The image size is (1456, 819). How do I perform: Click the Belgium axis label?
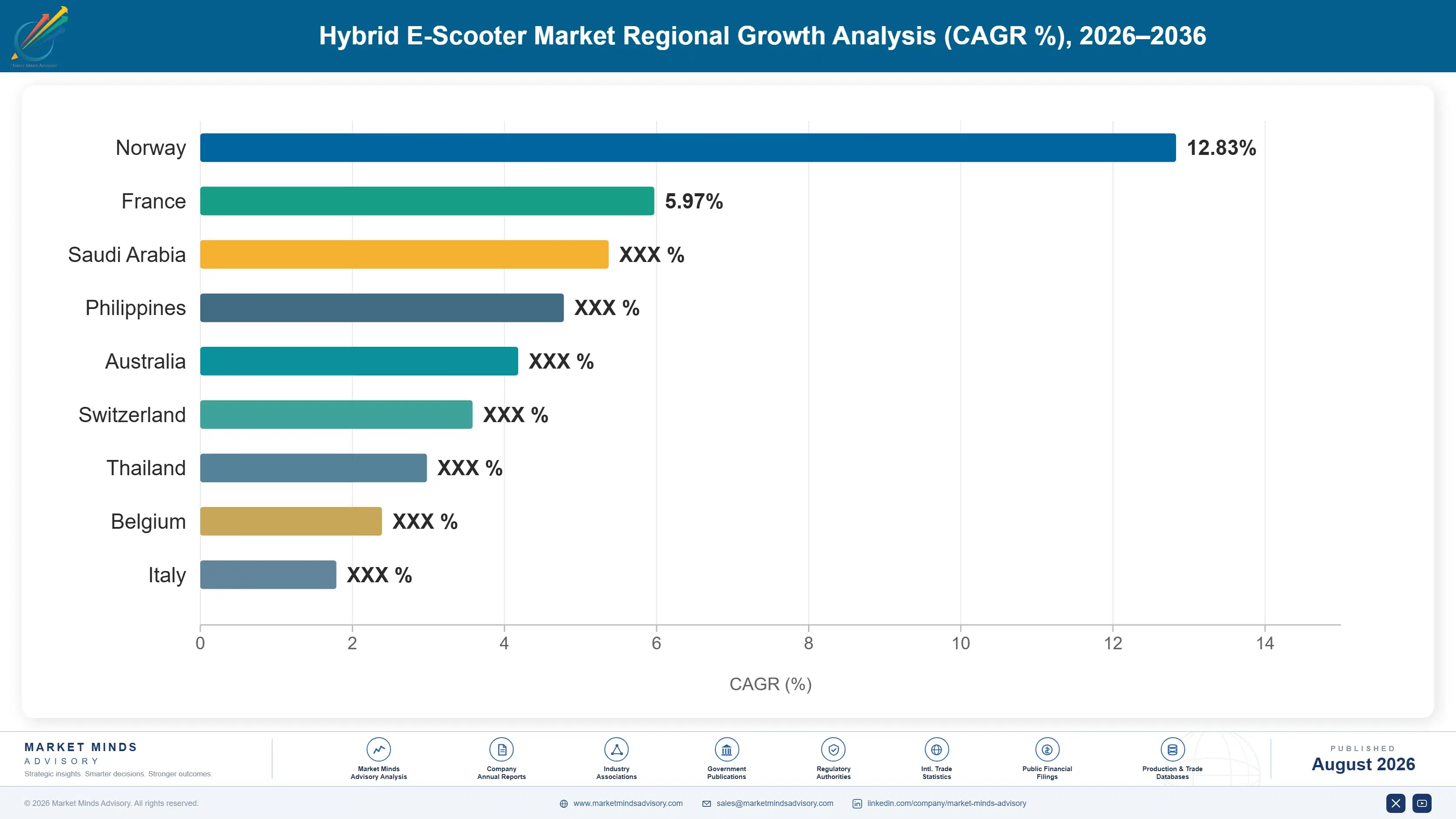point(148,522)
